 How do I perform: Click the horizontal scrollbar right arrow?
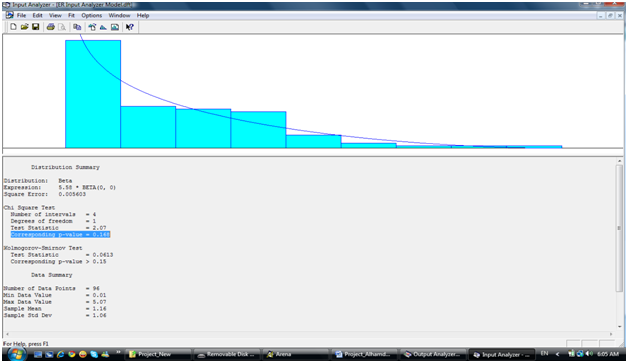pos(611,334)
